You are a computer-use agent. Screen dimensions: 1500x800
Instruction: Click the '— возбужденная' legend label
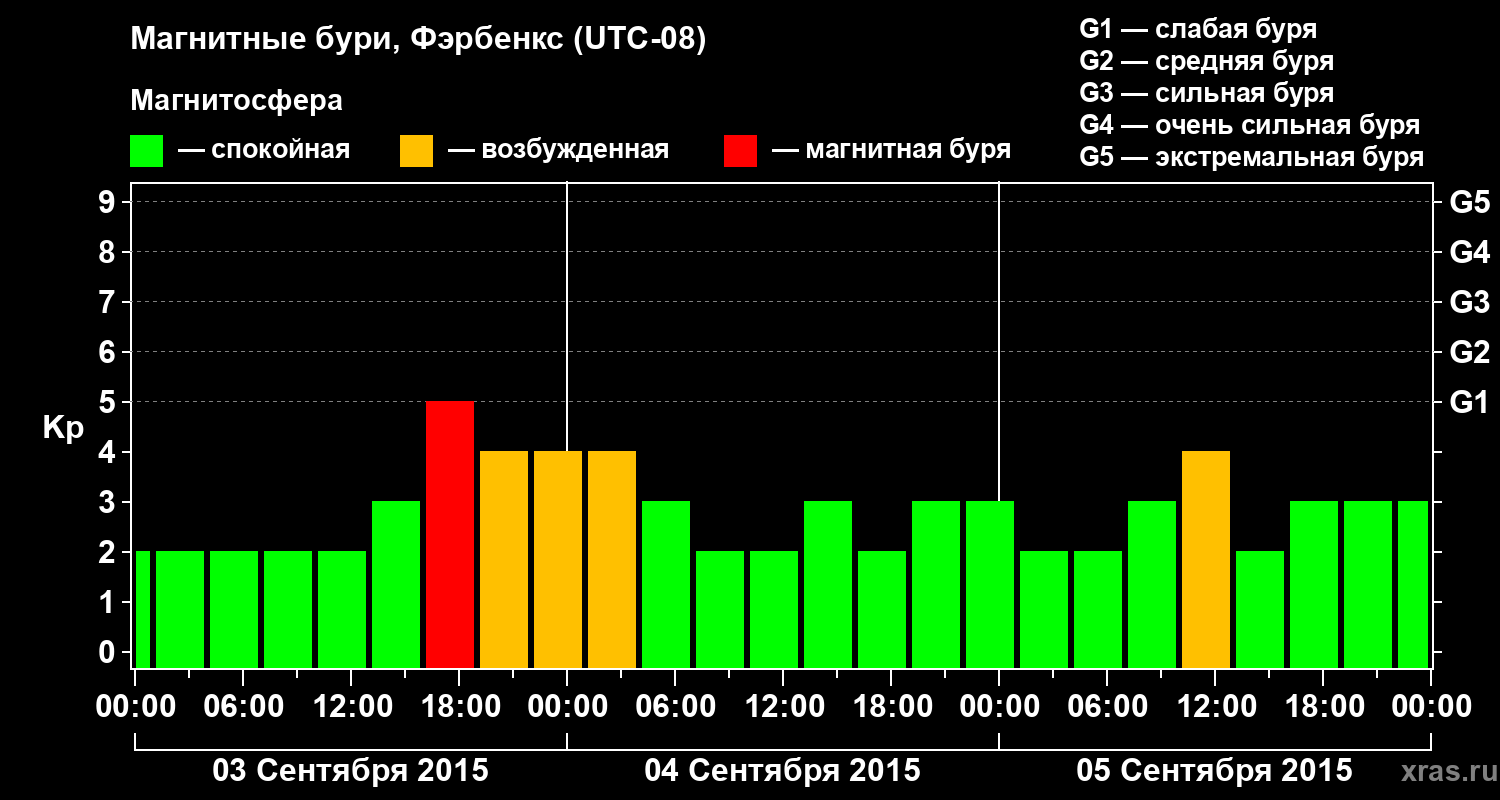558,151
